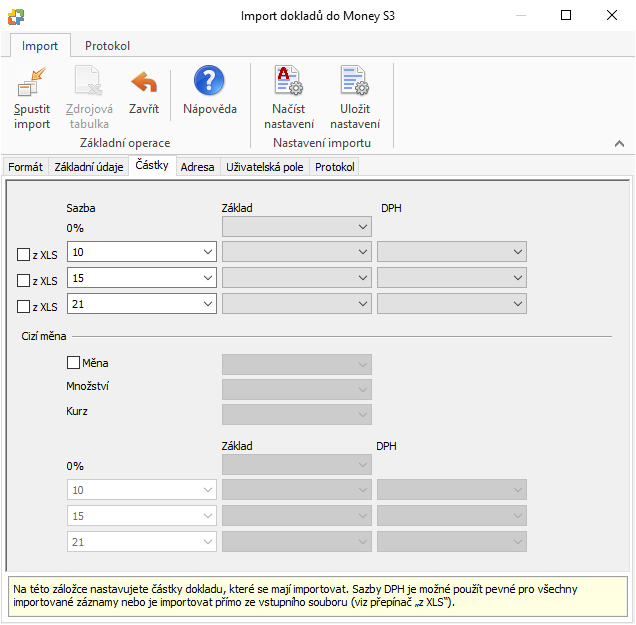
Task: Open the Kurz dropdown
Action: (x=297, y=415)
